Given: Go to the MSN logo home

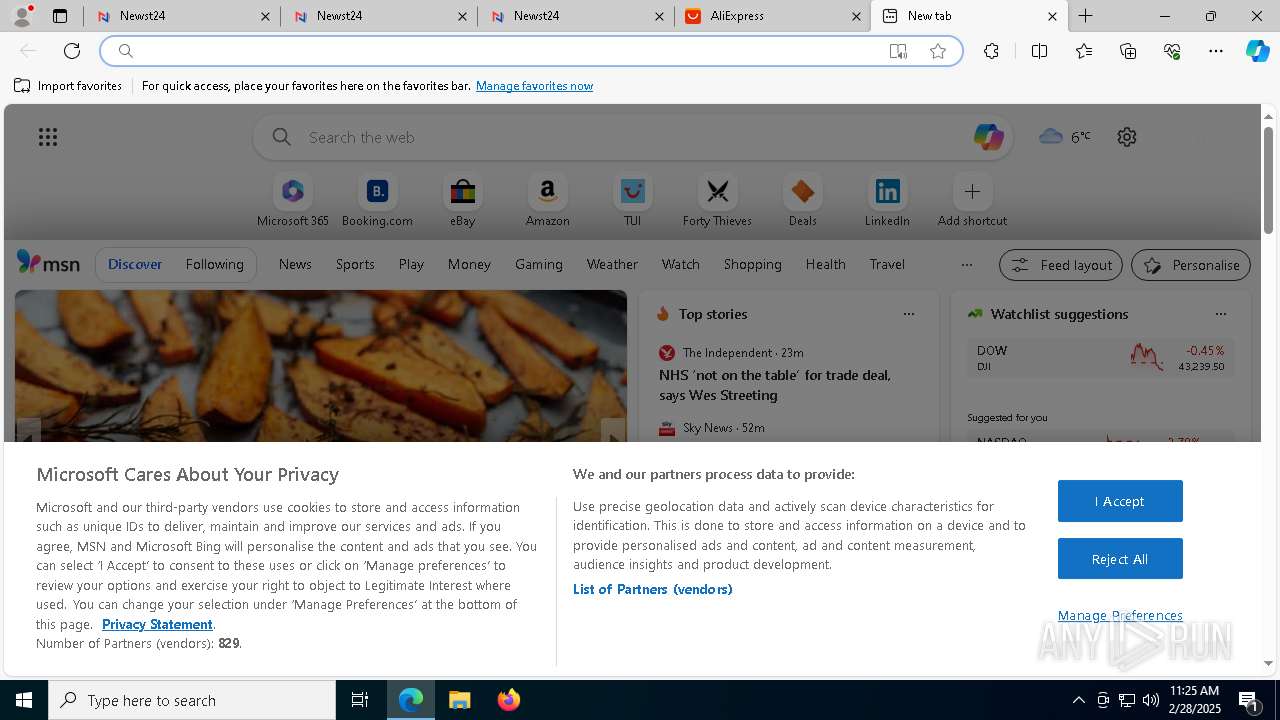Looking at the screenshot, I should (x=48, y=263).
